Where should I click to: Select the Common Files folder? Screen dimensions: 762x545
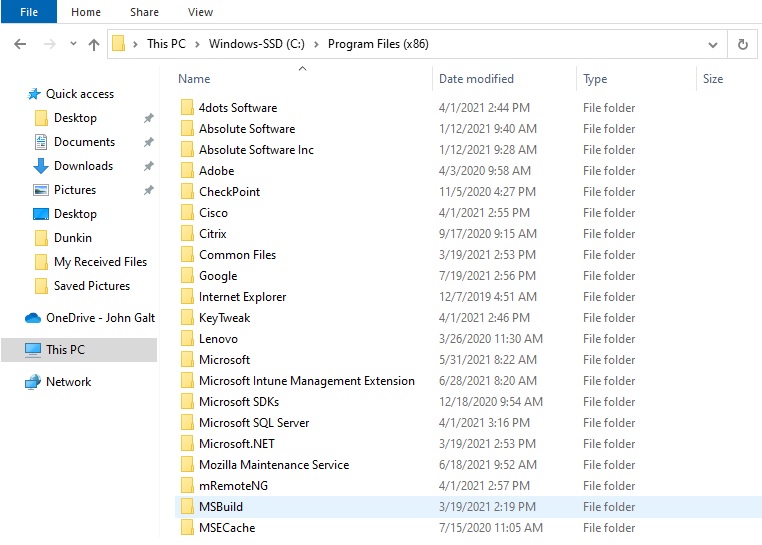(237, 254)
